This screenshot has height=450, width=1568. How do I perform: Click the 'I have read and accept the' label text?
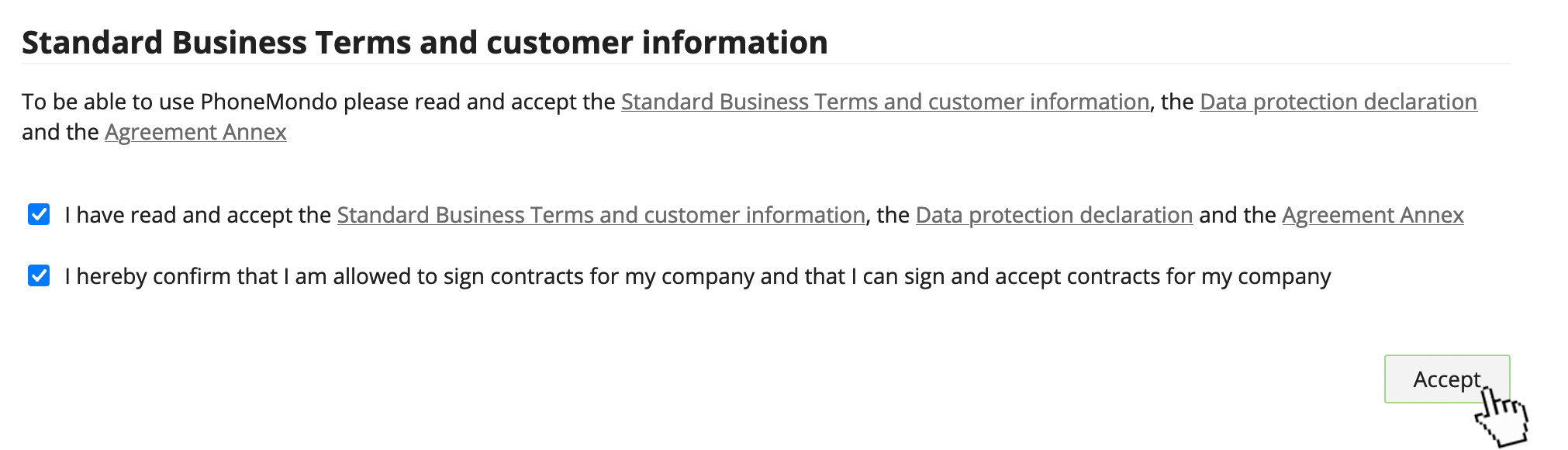pyautogui.click(x=198, y=215)
